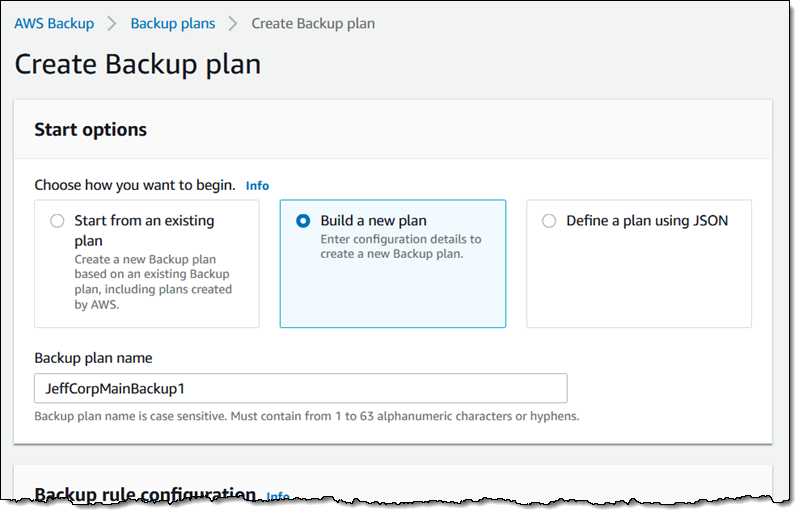Click the Backup plan name text field
Screen dimensions: 800x515
point(300,388)
